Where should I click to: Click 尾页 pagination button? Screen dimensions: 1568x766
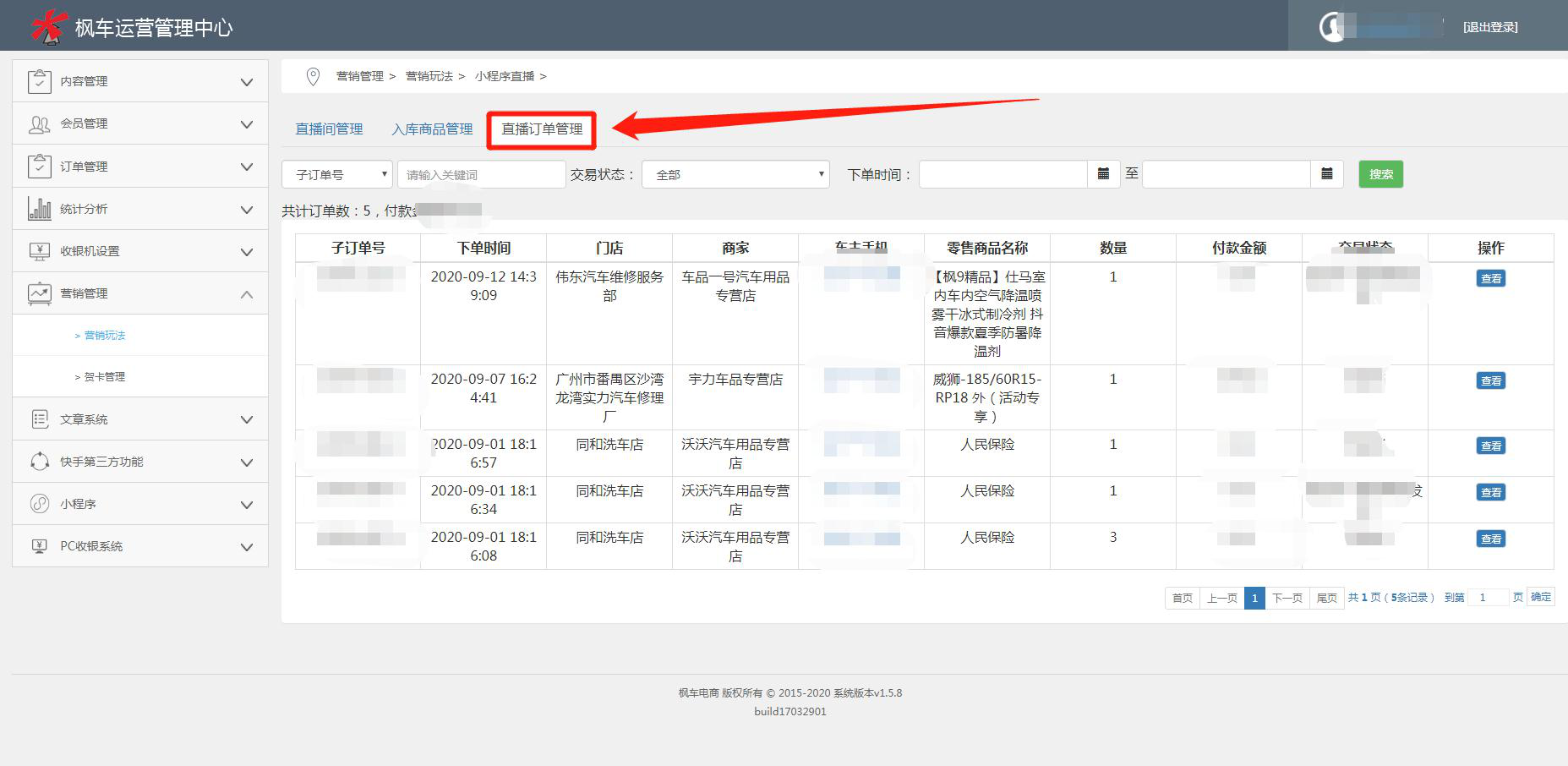[x=1327, y=598]
